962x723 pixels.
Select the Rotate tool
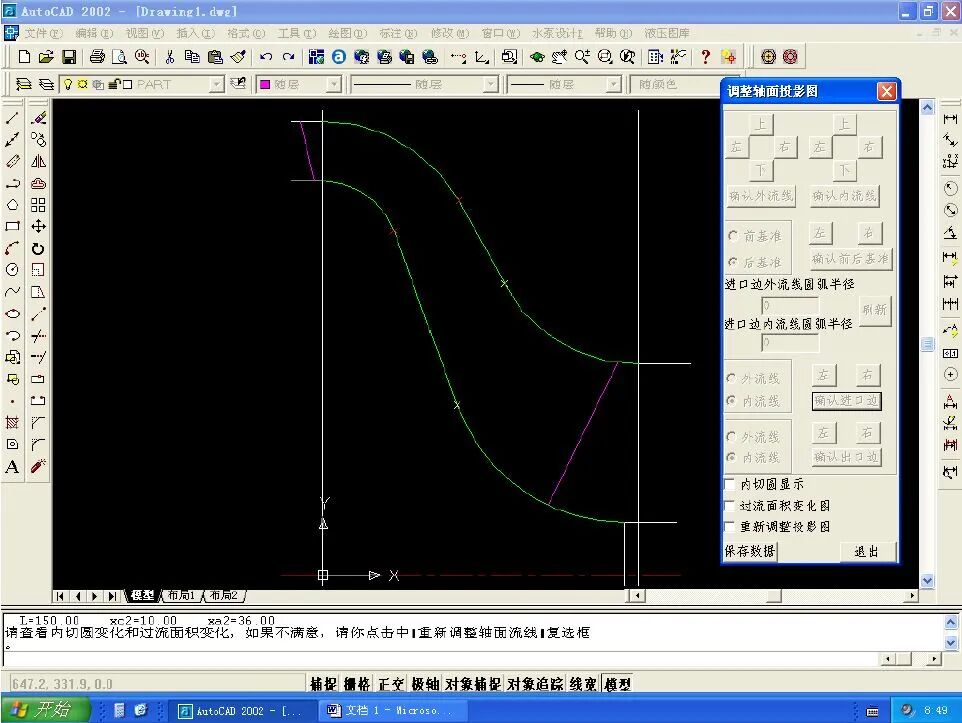(x=38, y=249)
